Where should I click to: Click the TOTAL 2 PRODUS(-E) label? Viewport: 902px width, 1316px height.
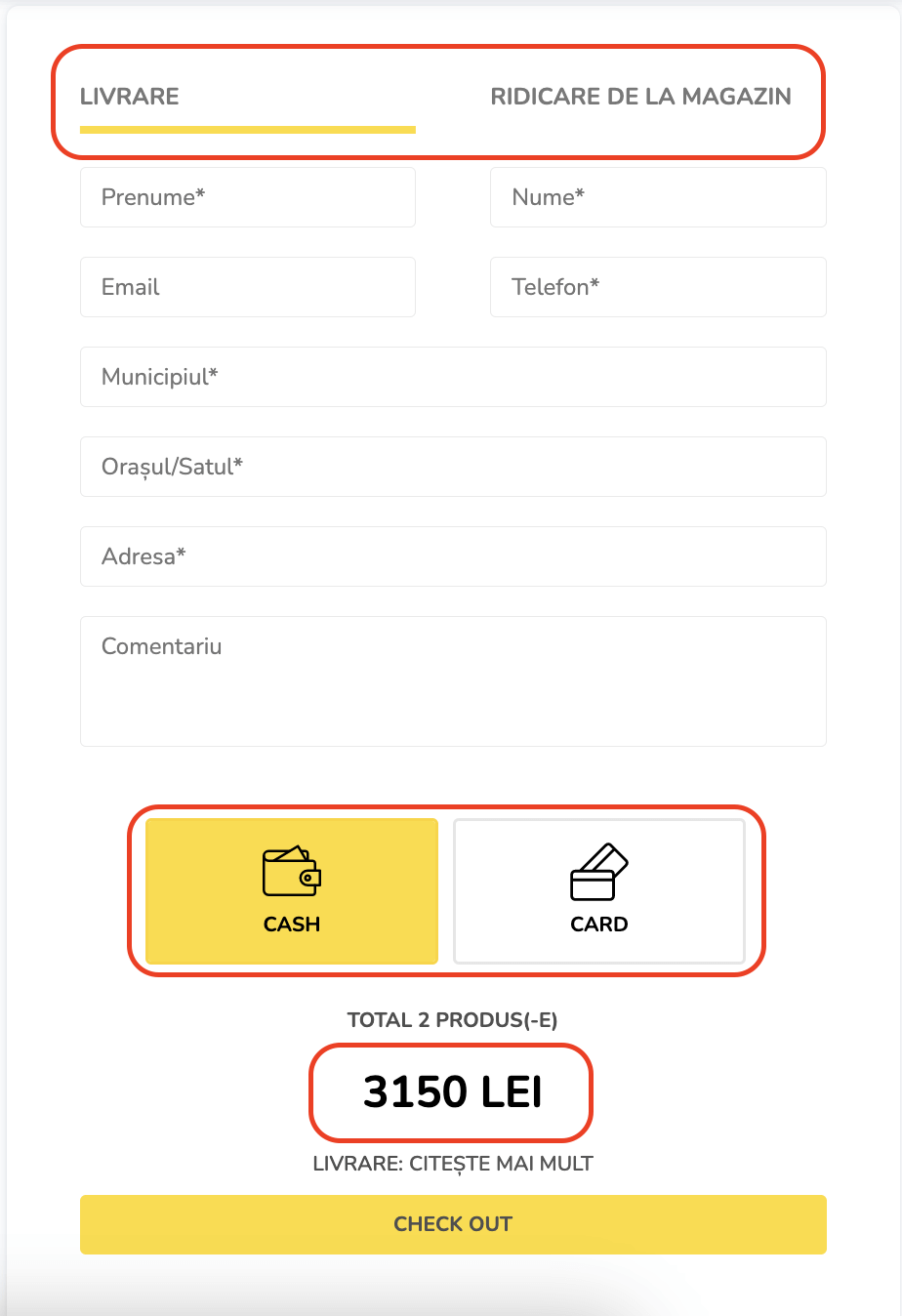coord(452,1020)
